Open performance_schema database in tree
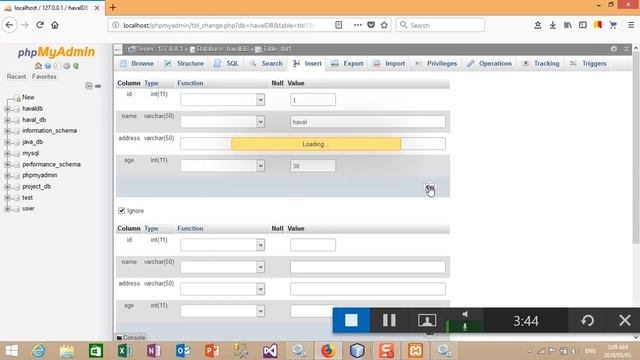Viewport: 640px width, 360px height. [51, 164]
